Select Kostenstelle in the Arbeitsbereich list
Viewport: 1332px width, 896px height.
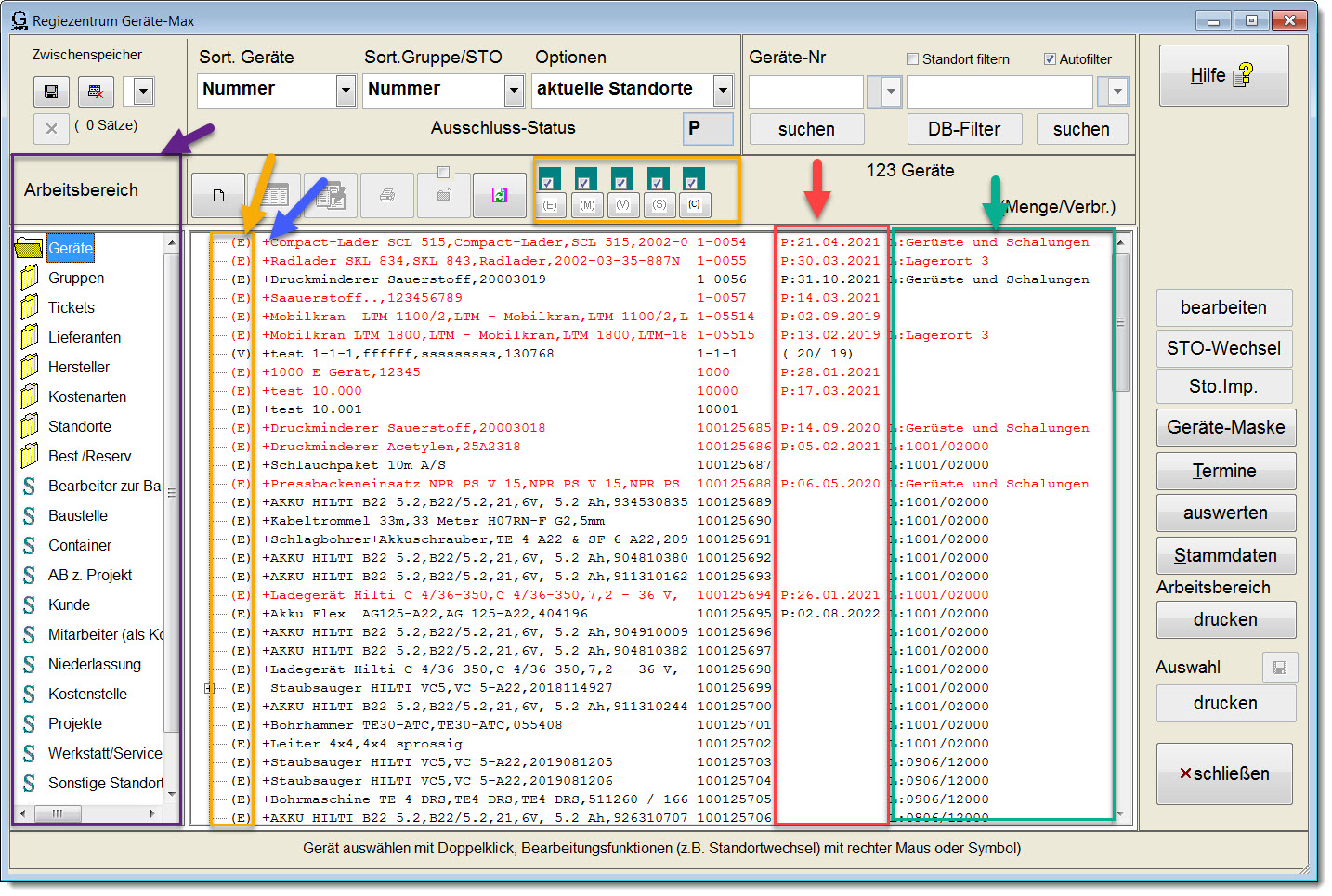87,694
